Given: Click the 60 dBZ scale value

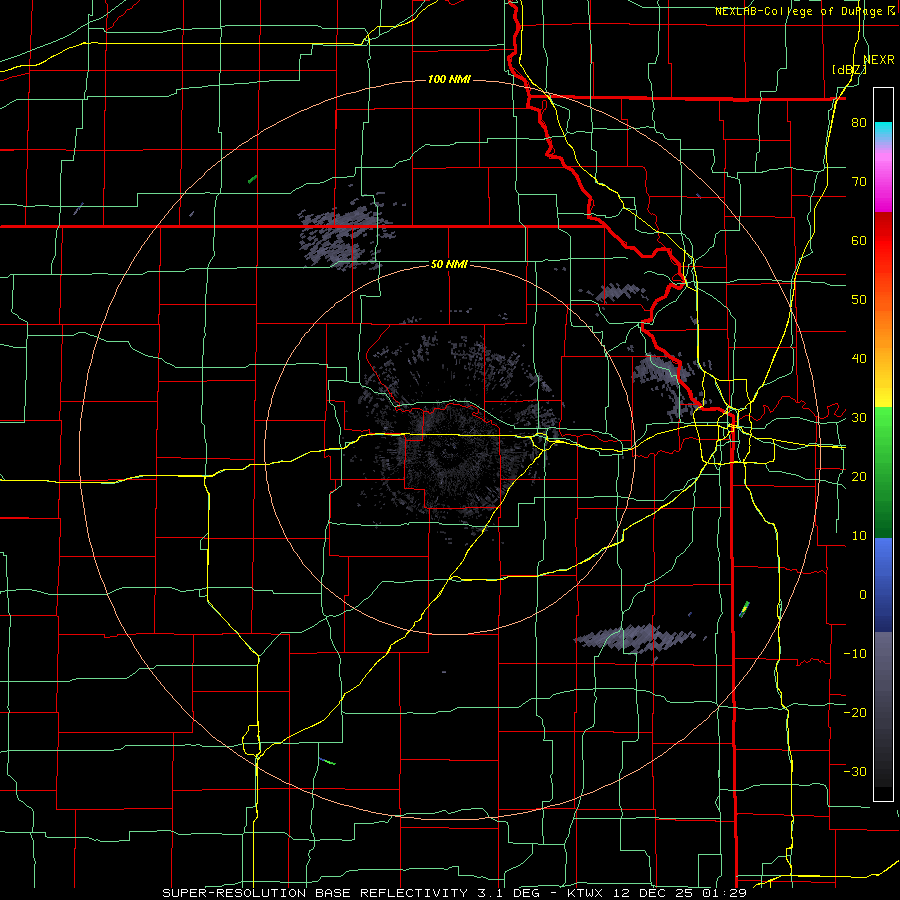Looking at the screenshot, I should click(859, 240).
